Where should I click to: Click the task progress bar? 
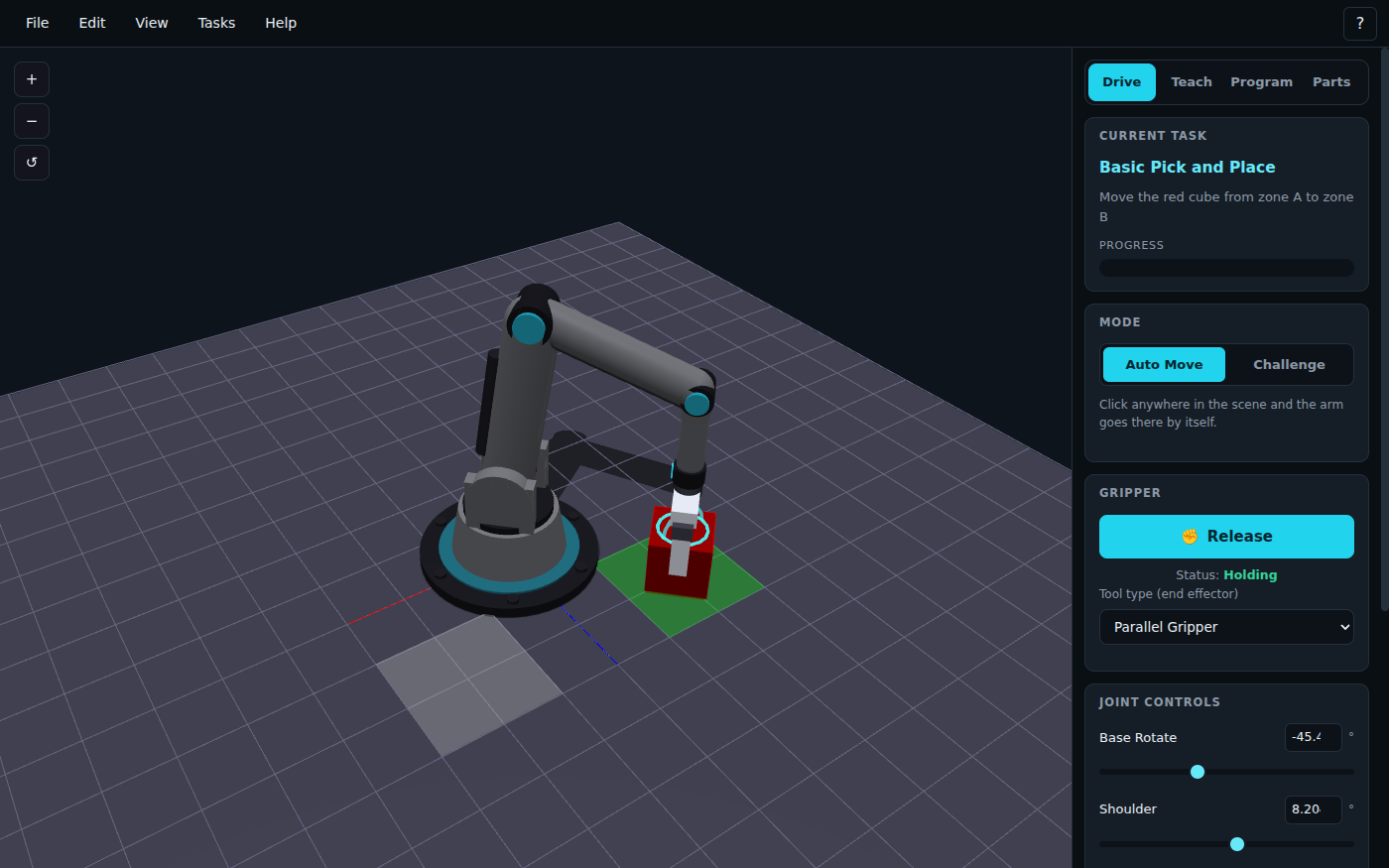pos(1226,268)
